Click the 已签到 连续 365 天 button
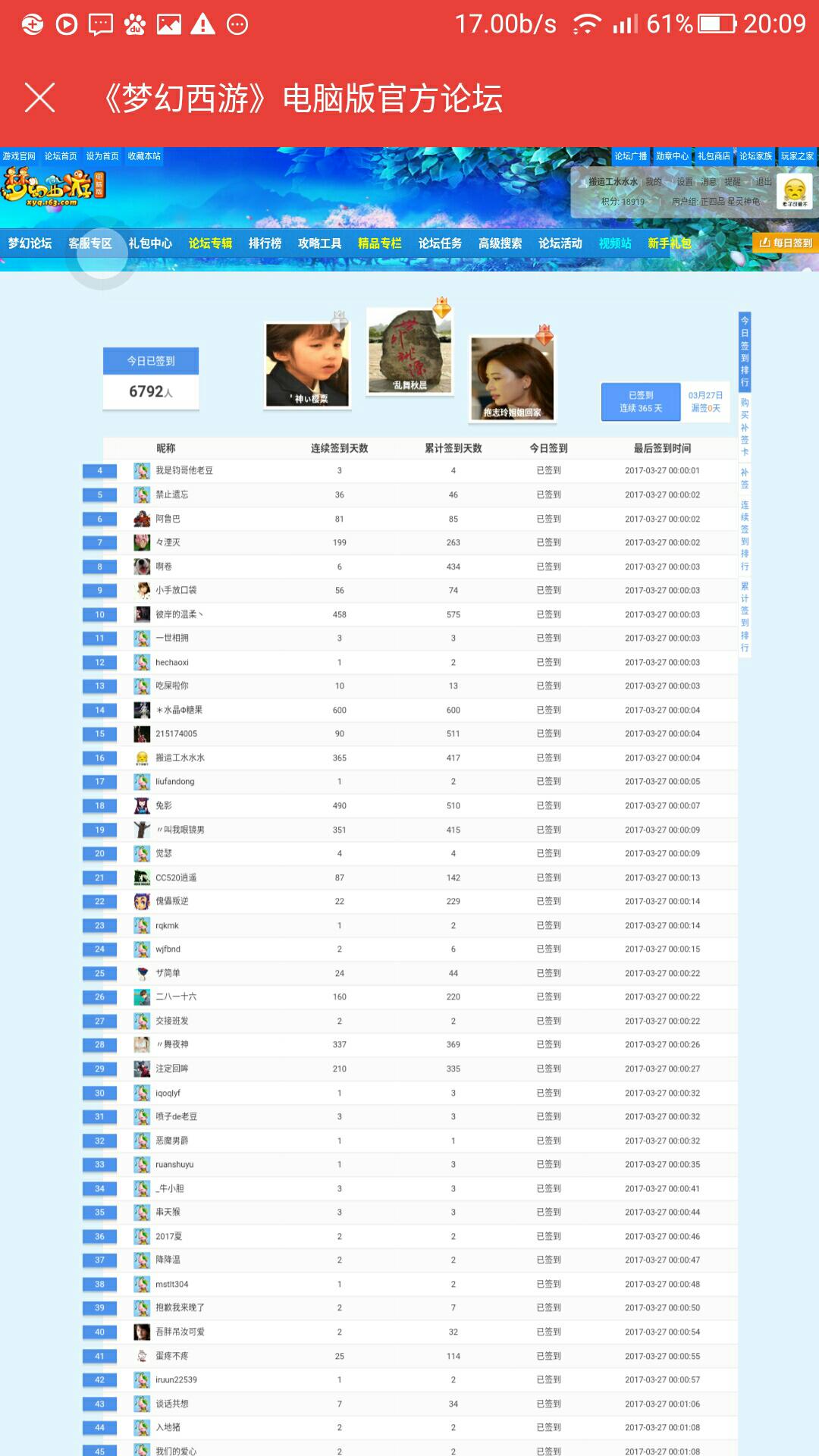The height and width of the screenshot is (1456, 819). click(x=641, y=402)
